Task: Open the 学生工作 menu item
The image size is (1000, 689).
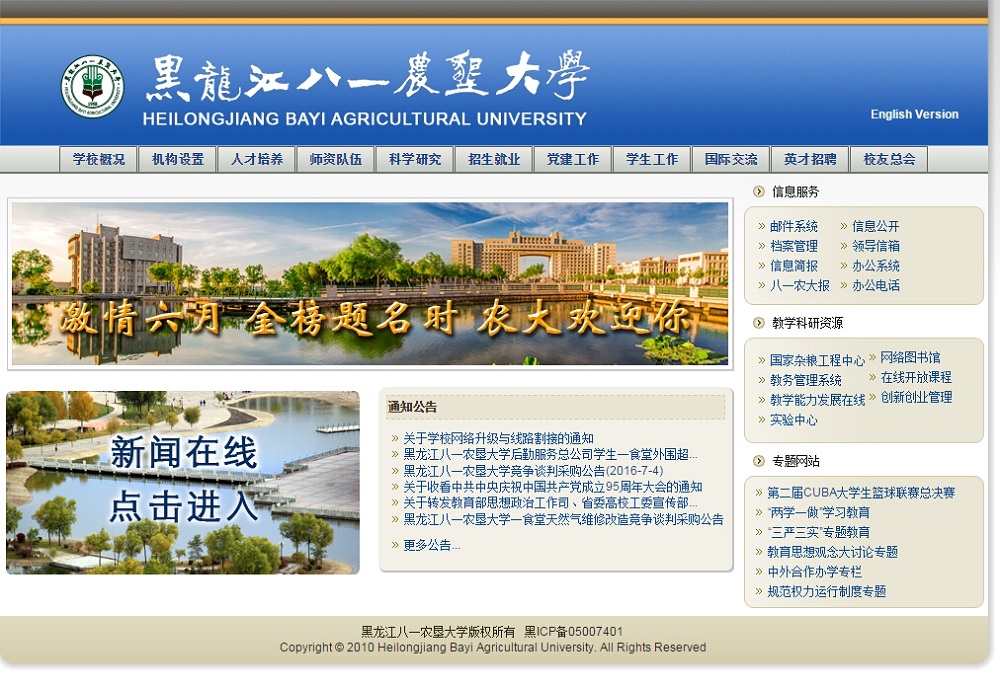Action: point(652,159)
